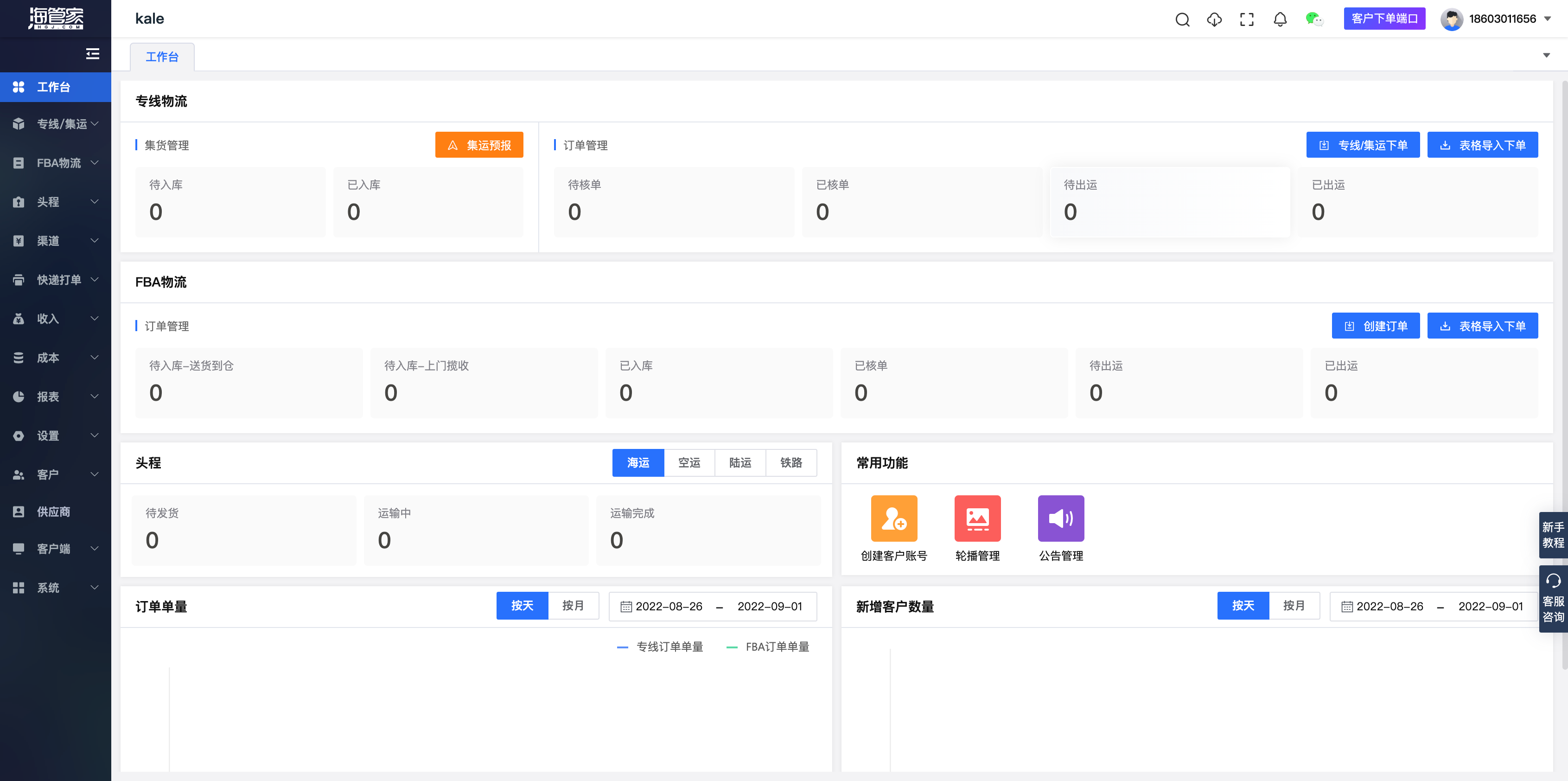
Task: Expand the 收入 submenu chevron
Action: point(94,318)
